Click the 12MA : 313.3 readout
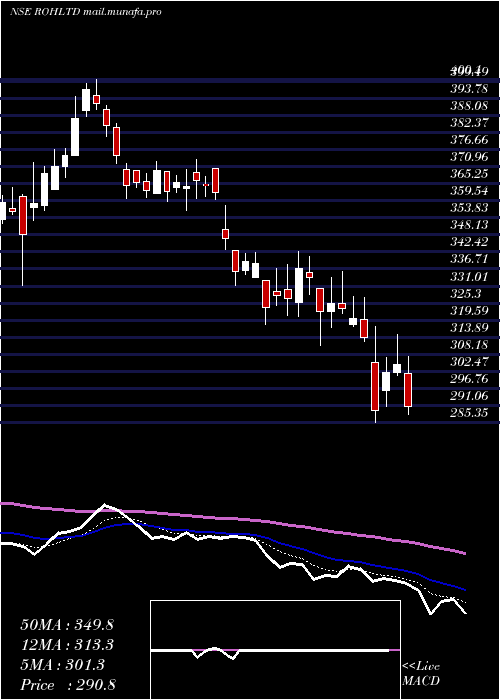Image resolution: width=500 pixels, height=700 pixels. coord(67,645)
